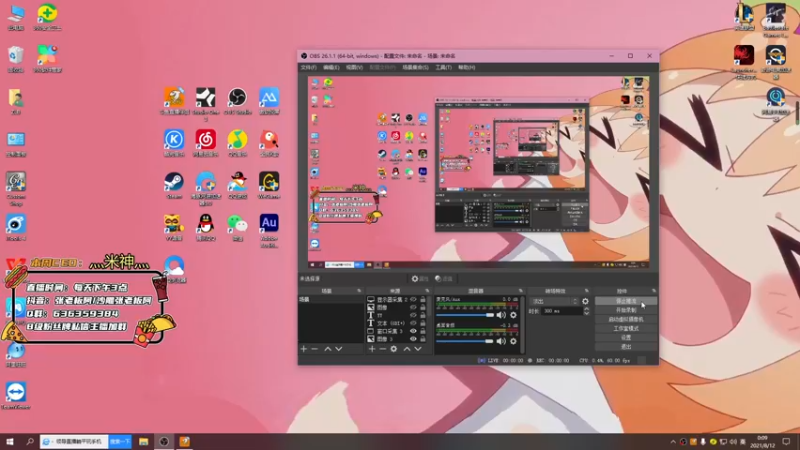Open the 工具(T) menu

tap(443, 67)
